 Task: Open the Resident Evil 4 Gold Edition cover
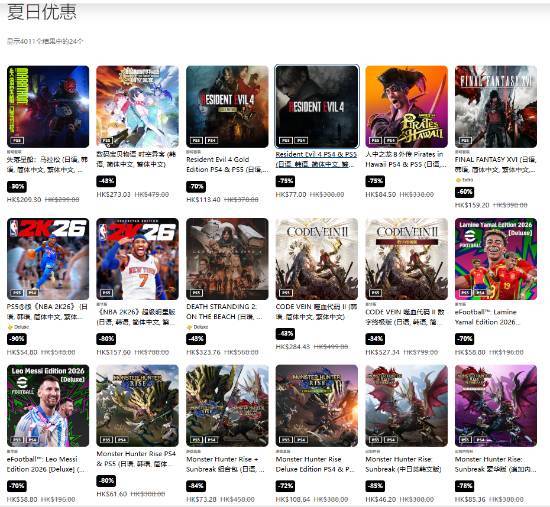[x=227, y=106]
